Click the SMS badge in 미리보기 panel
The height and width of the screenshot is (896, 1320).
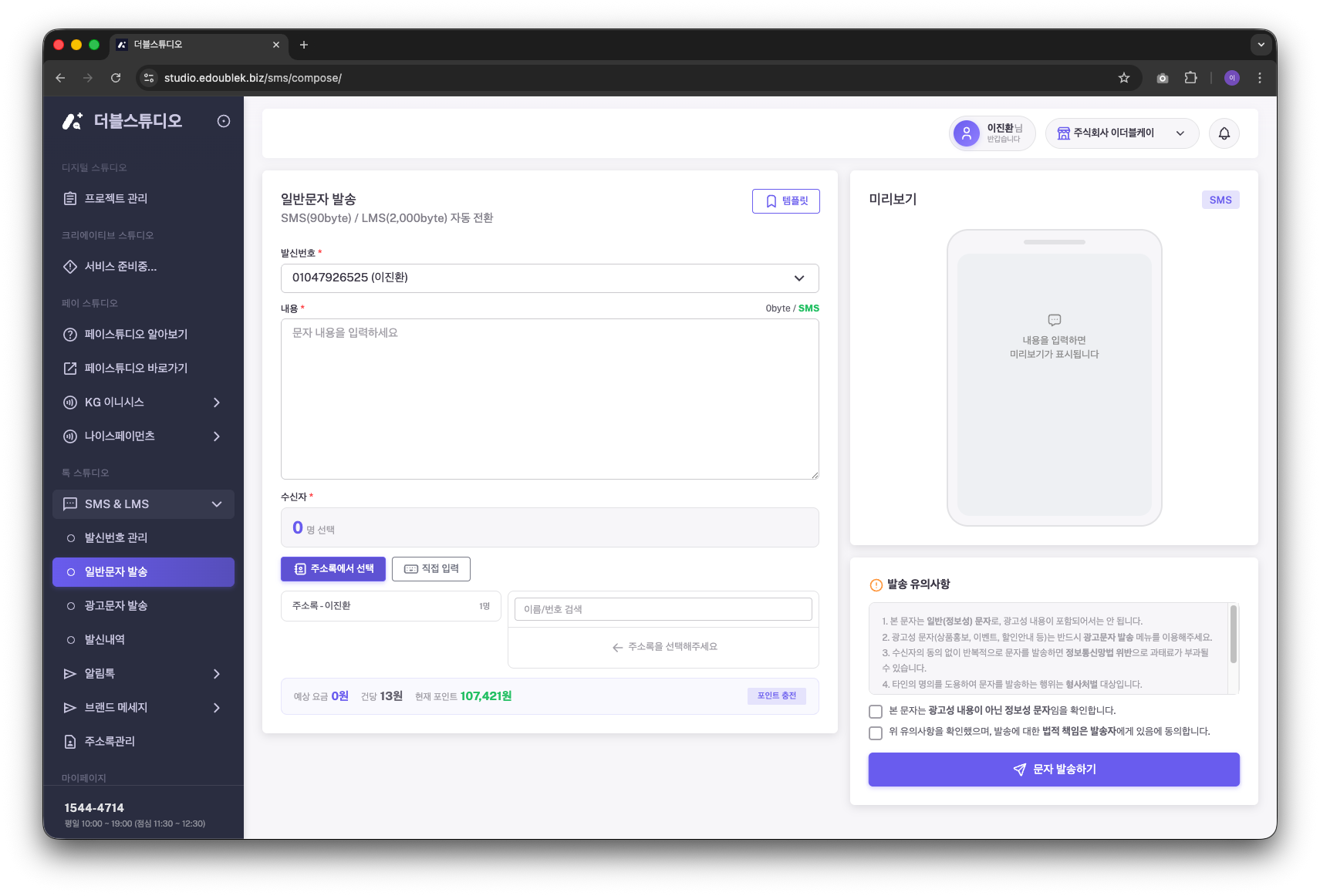click(x=1220, y=200)
